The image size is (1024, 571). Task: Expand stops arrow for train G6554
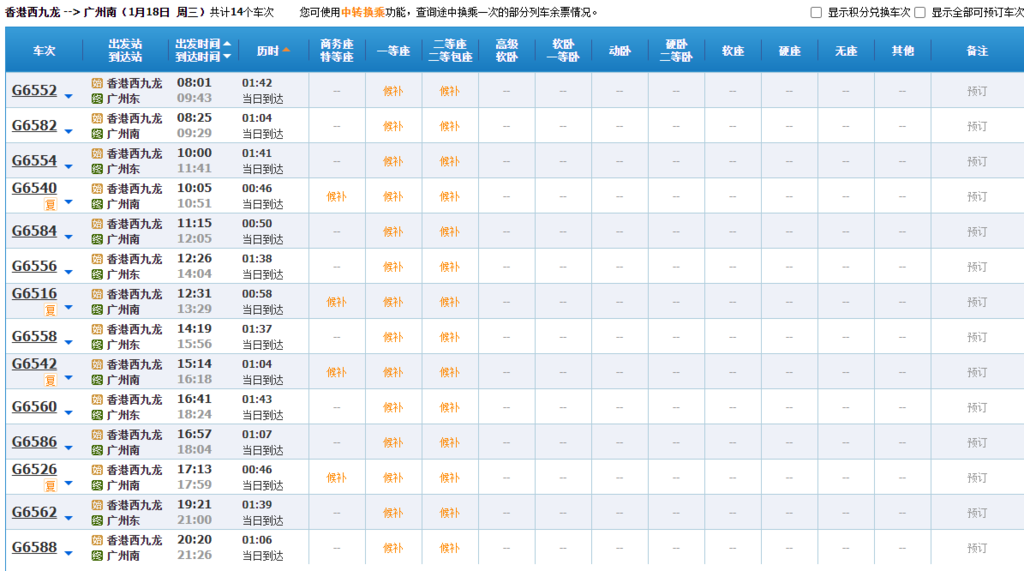tap(69, 167)
